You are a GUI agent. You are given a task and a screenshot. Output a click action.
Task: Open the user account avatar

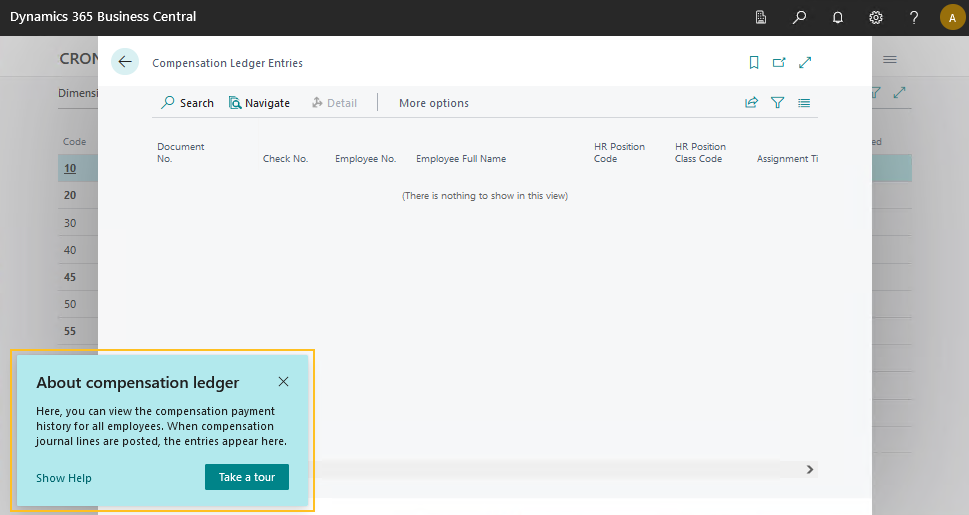pos(951,17)
